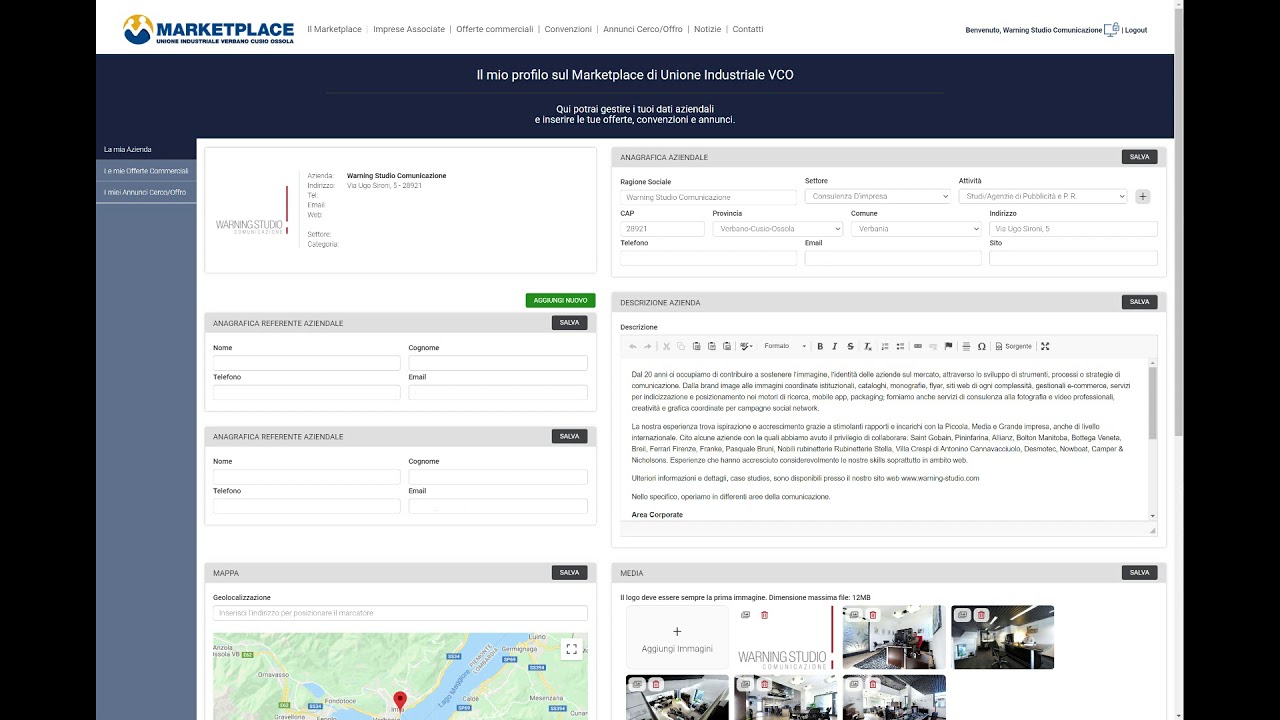The height and width of the screenshot is (720, 1280).
Task: Click SALVA in the Mappa panel
Action: click(569, 573)
